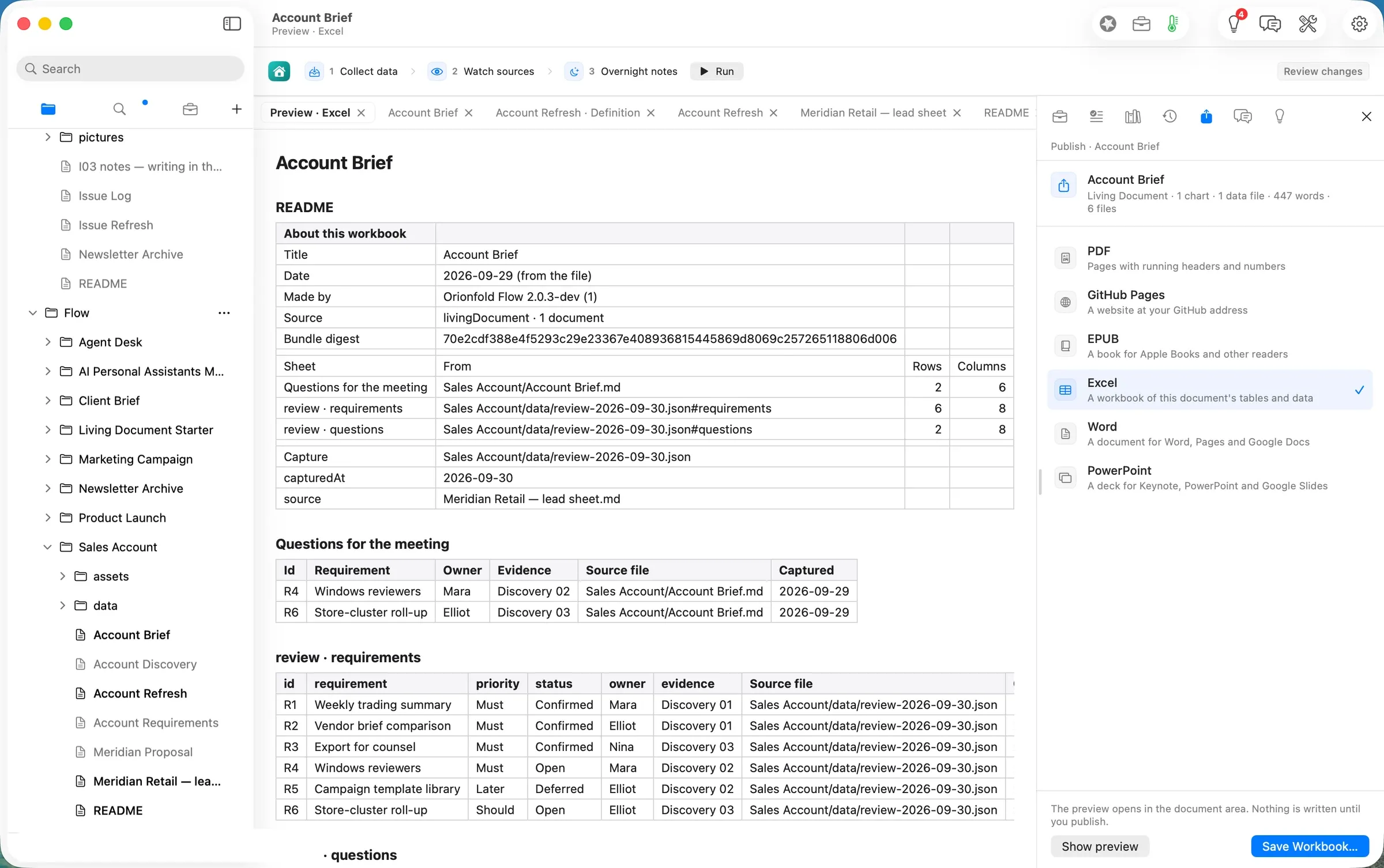Expand the assets folder
Screen dimensions: 1384x868
[x=62, y=576]
